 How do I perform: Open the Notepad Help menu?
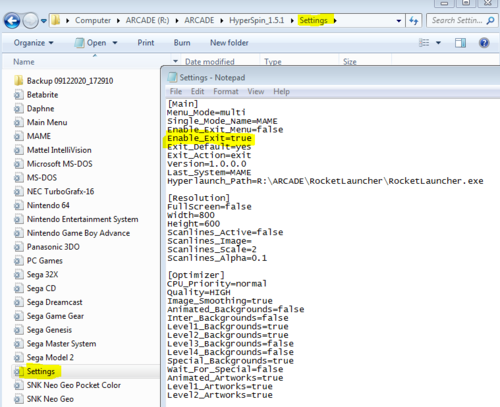(x=281, y=91)
